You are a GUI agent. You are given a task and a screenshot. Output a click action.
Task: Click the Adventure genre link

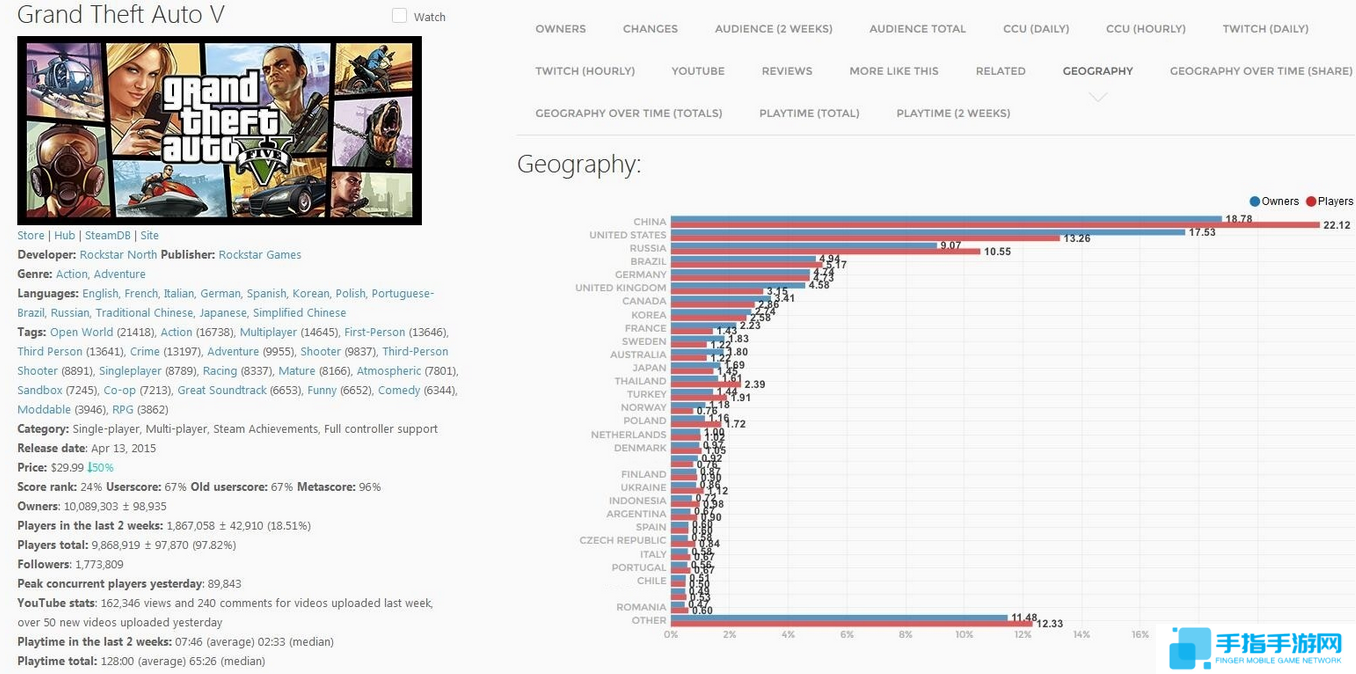coord(120,274)
